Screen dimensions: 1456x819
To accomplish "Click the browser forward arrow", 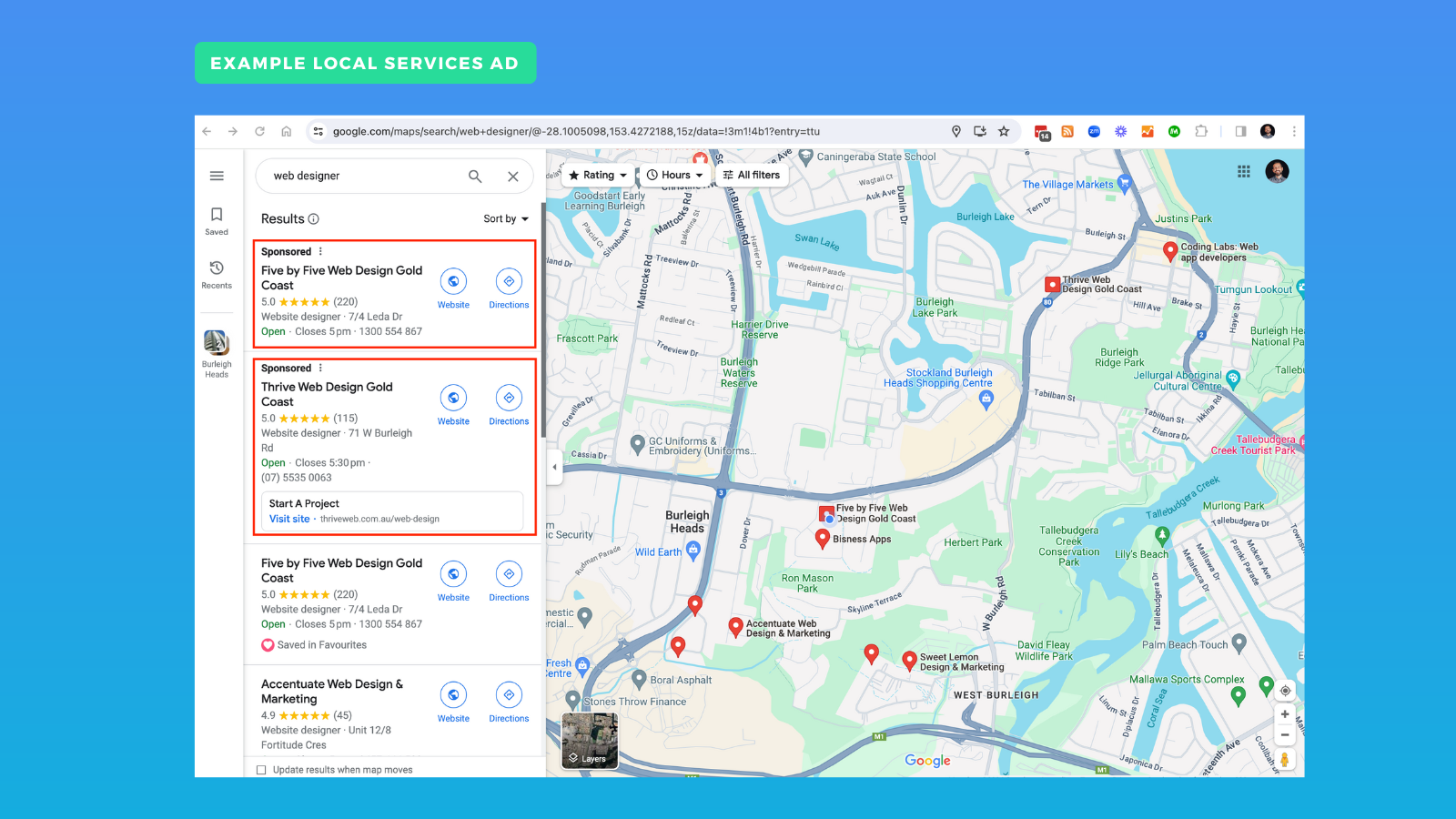I will (233, 131).
